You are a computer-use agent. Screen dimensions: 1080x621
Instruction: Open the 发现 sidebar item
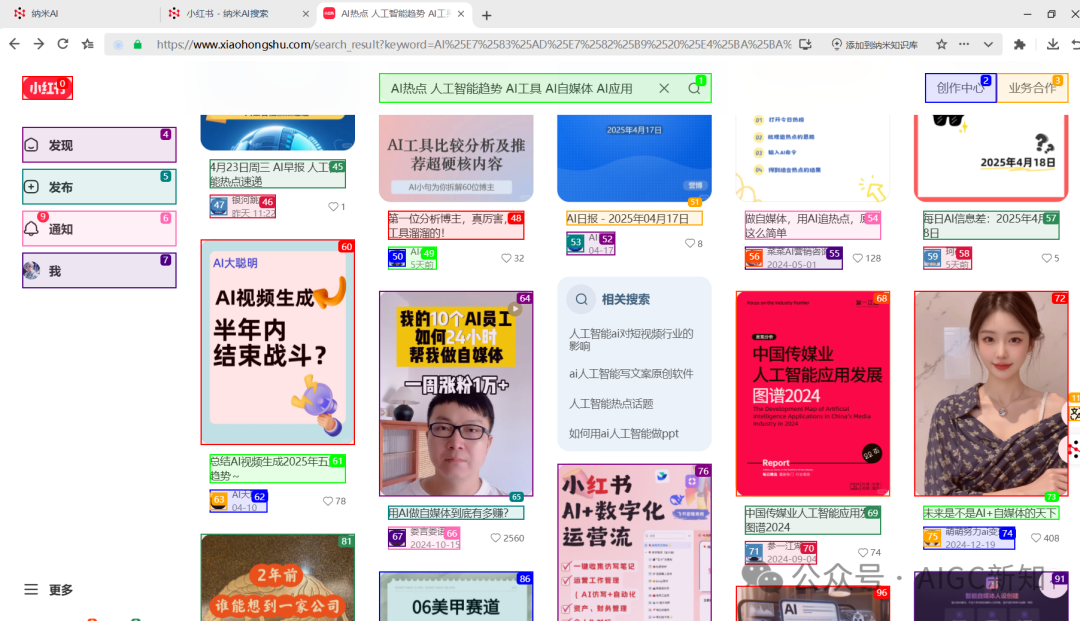coord(99,145)
